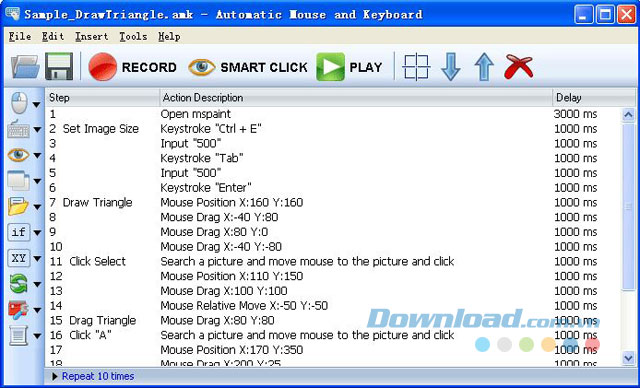Click scrollbar up arrow in step list
Viewport: 640px width, 388px height.
coord(628,115)
